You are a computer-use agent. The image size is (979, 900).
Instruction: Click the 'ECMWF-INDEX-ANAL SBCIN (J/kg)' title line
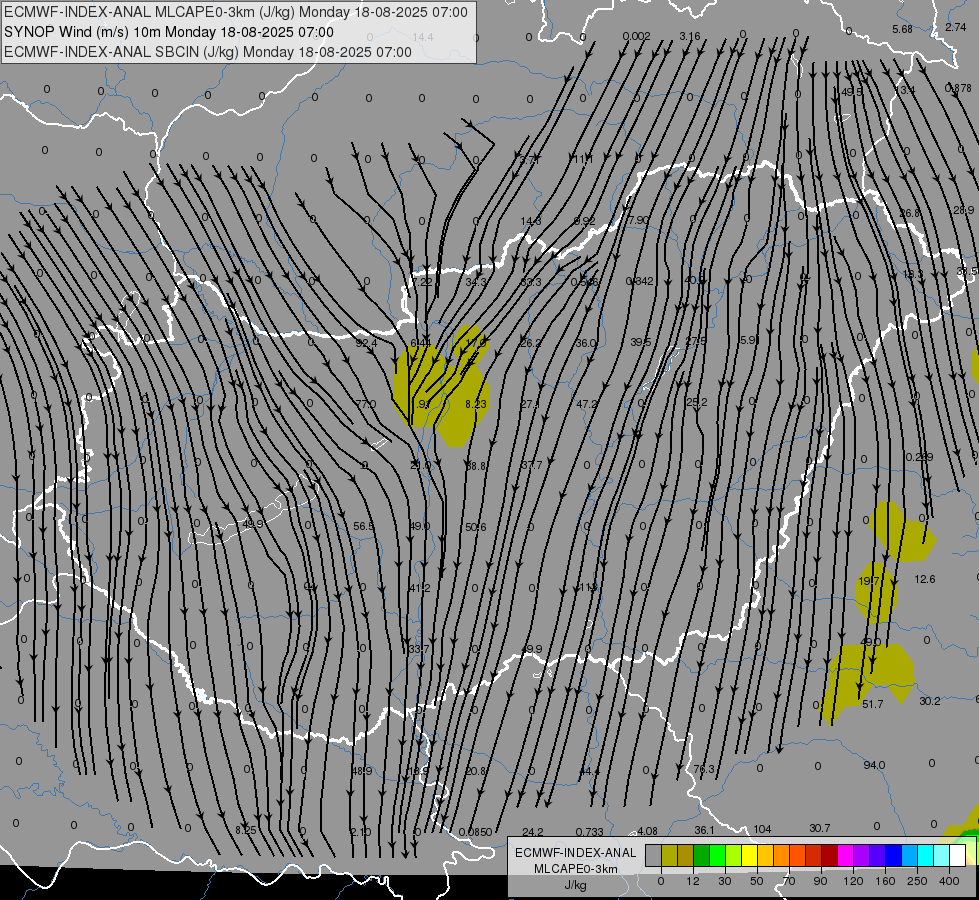(x=121, y=52)
